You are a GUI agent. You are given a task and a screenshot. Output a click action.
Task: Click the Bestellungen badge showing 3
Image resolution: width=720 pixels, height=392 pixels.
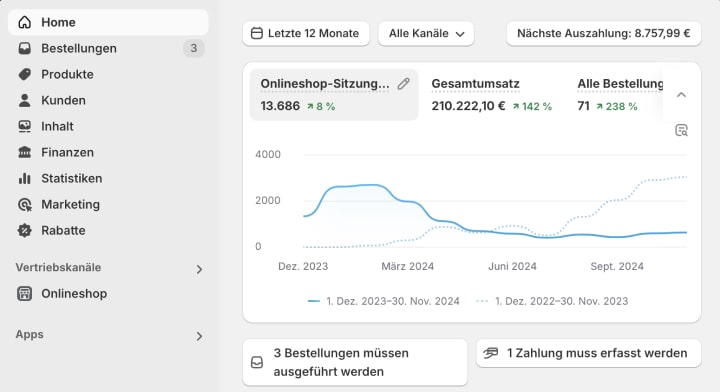tap(194, 48)
